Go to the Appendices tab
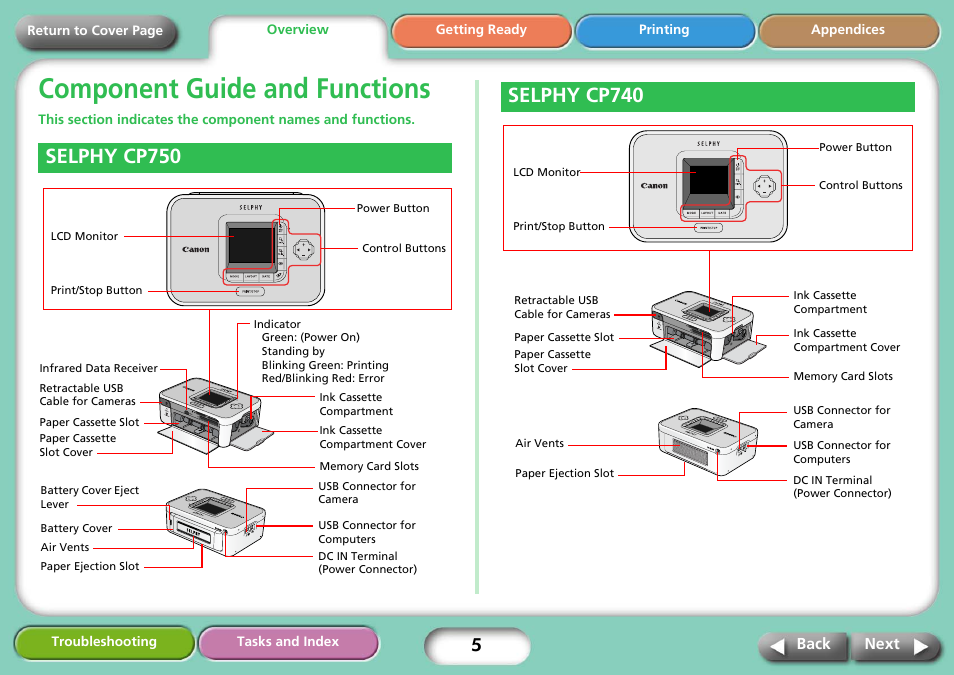Screen dimensions: 954x675 [x=848, y=30]
